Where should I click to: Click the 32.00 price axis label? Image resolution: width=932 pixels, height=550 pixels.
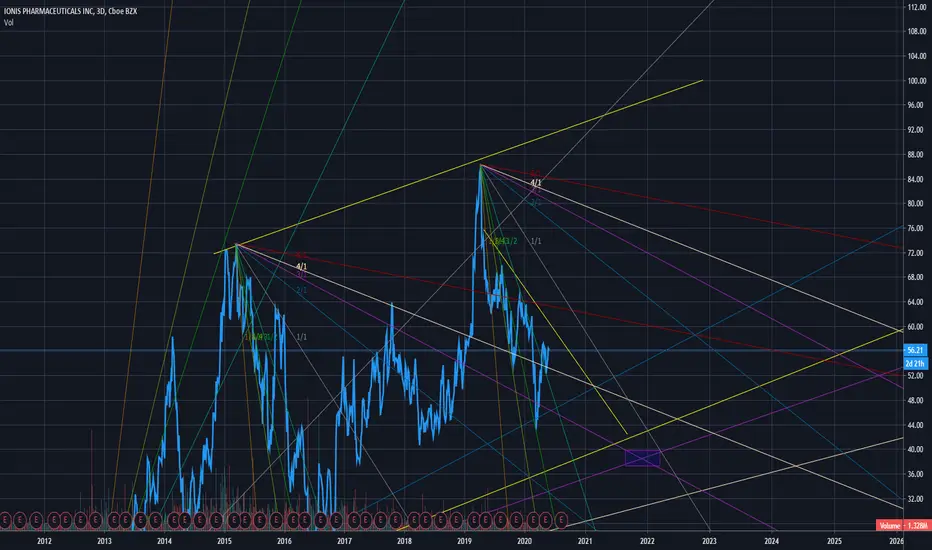coord(917,499)
